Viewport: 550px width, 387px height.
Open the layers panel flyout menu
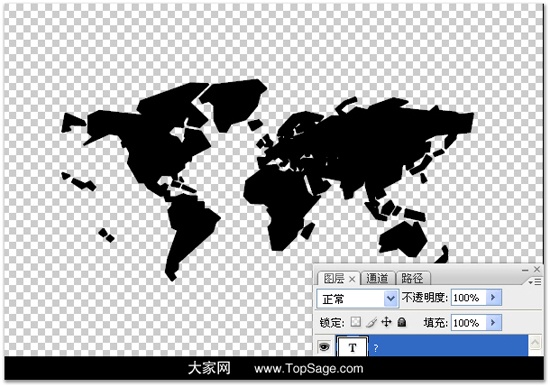tap(535, 282)
